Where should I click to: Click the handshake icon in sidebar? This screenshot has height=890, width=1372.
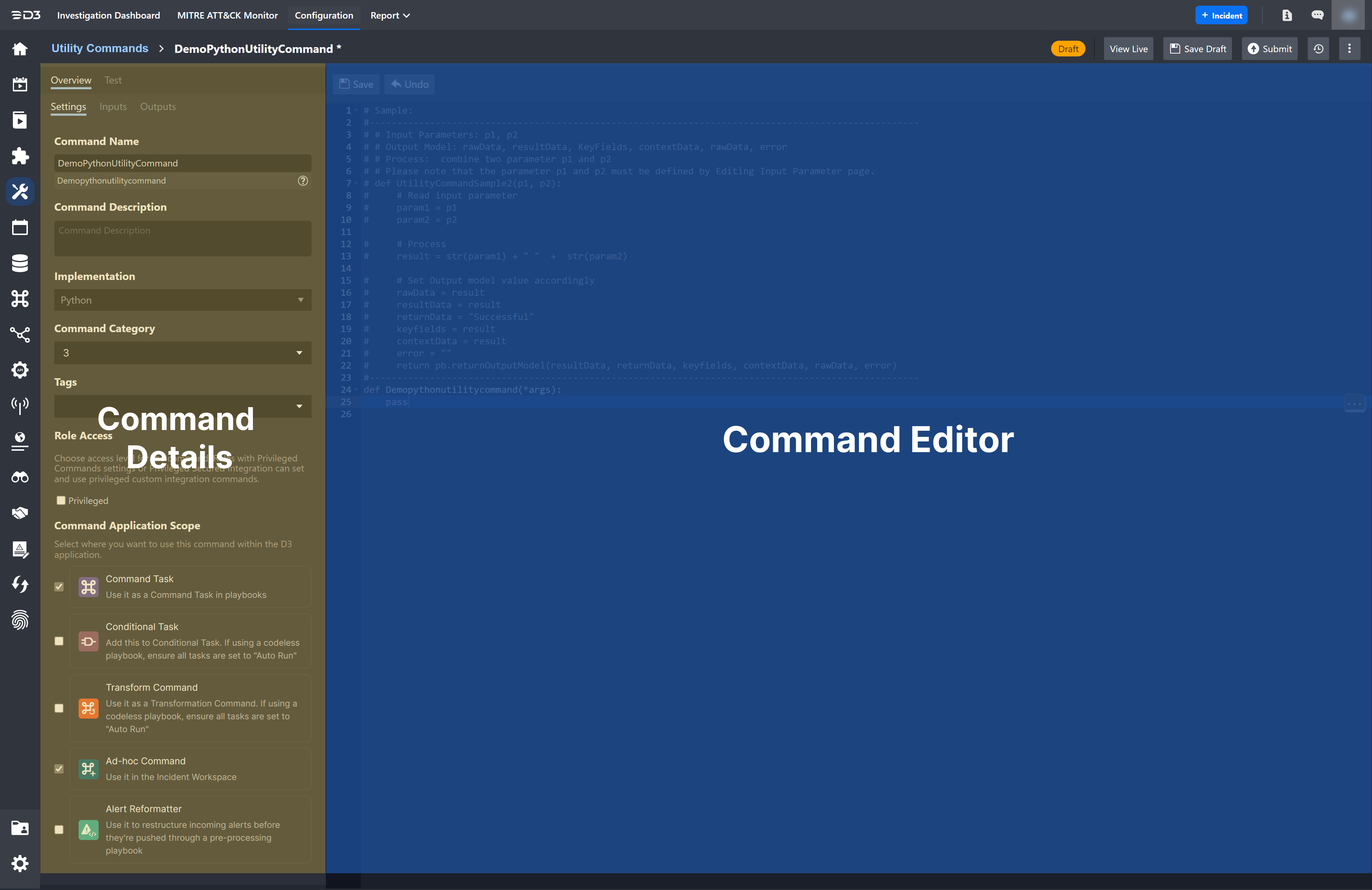(20, 513)
